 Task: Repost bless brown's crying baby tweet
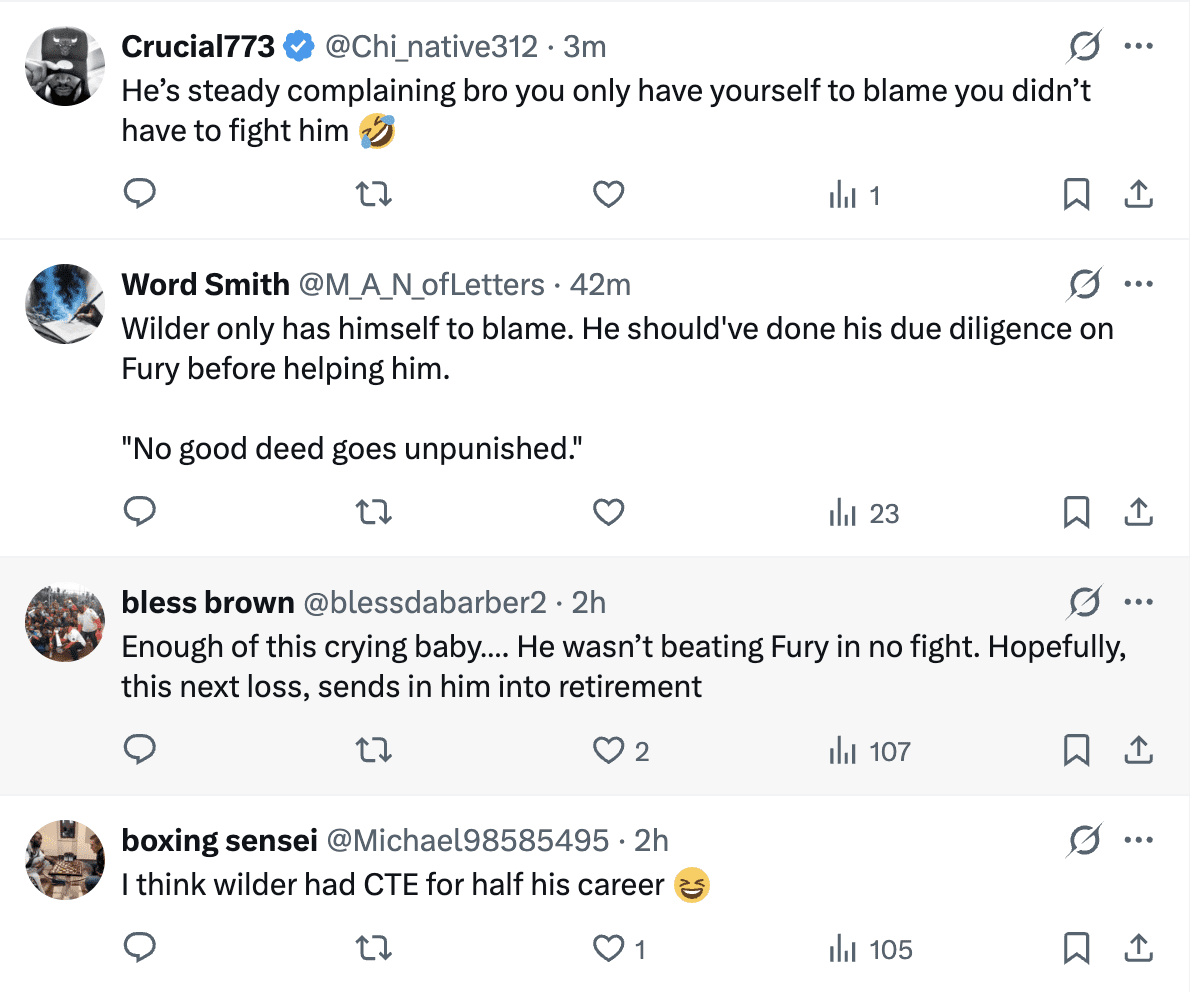point(374,751)
